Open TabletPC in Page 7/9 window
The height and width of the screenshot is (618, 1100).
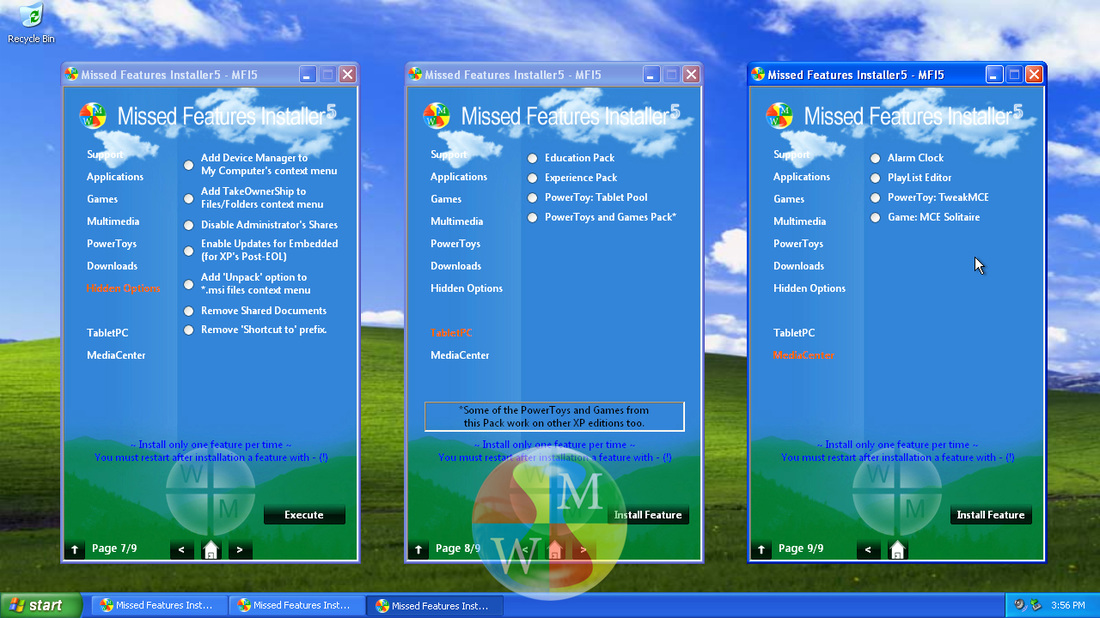point(107,333)
